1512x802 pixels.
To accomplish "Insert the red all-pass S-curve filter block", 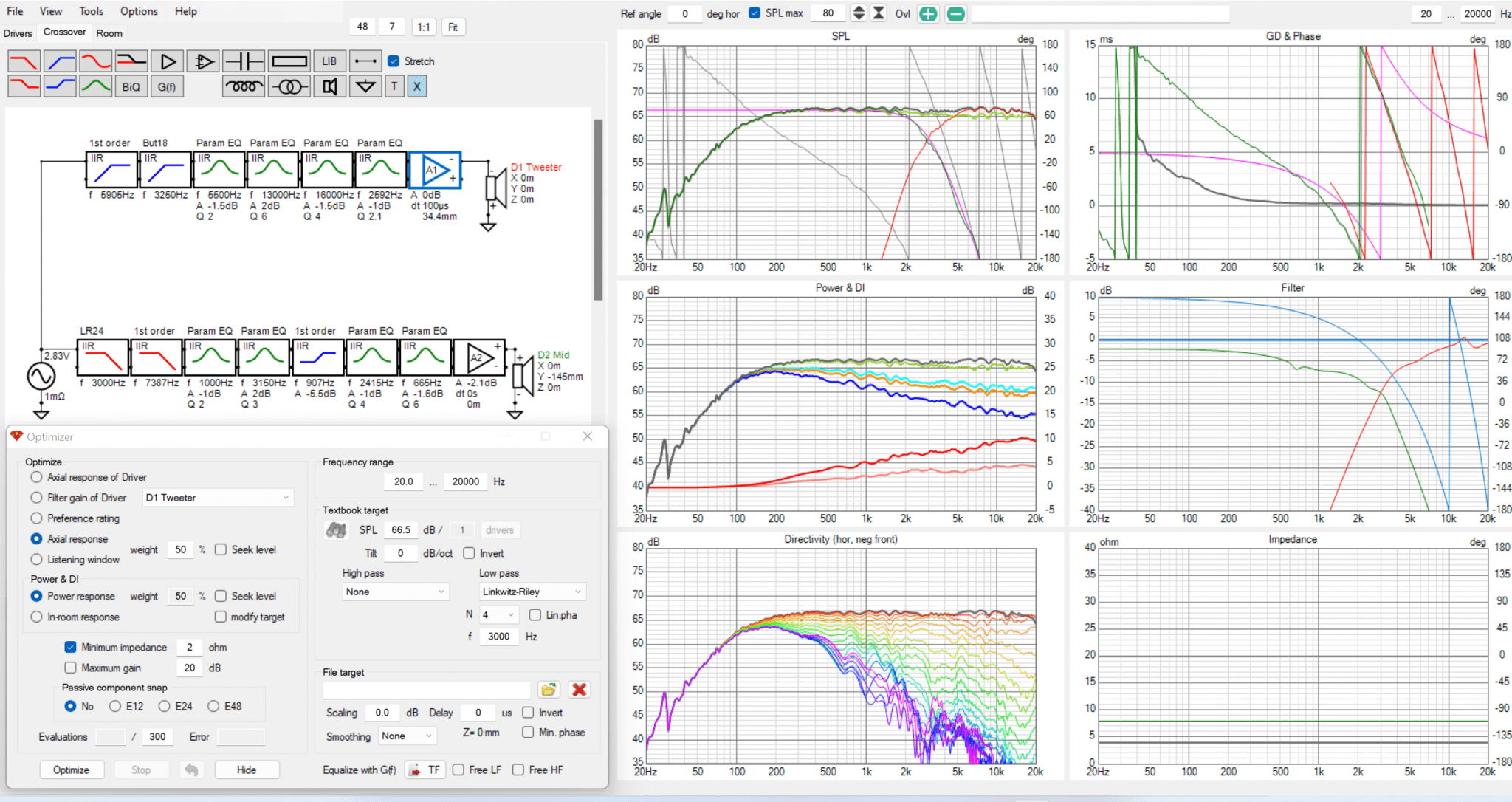I will [96, 61].
